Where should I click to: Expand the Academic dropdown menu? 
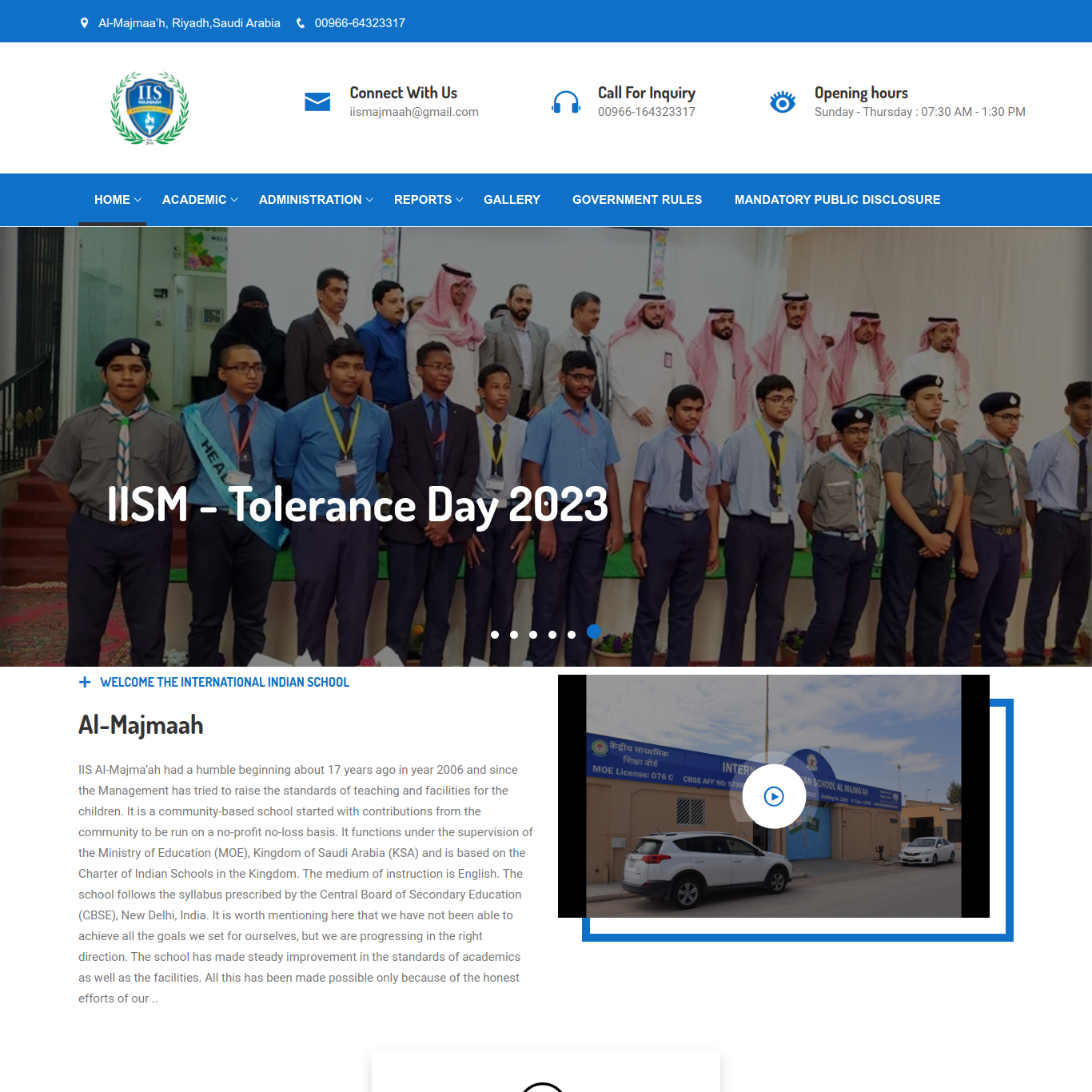[200, 200]
